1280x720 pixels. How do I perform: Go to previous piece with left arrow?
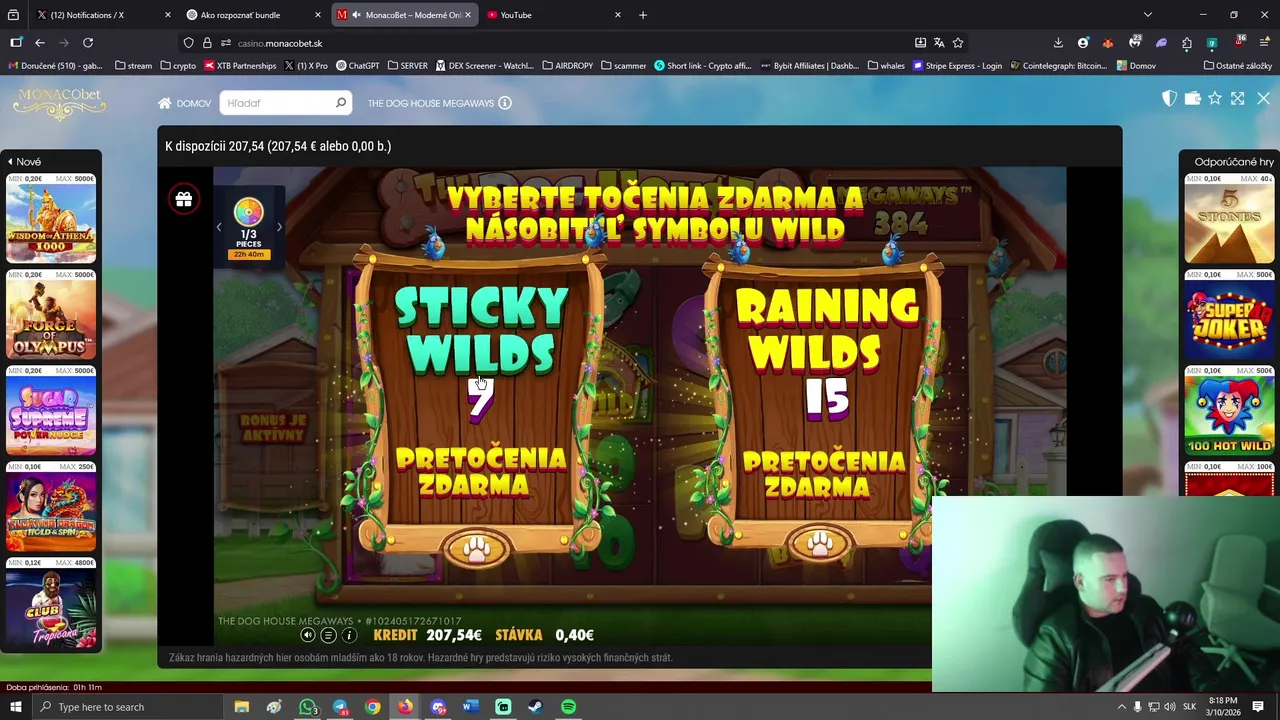coord(219,228)
